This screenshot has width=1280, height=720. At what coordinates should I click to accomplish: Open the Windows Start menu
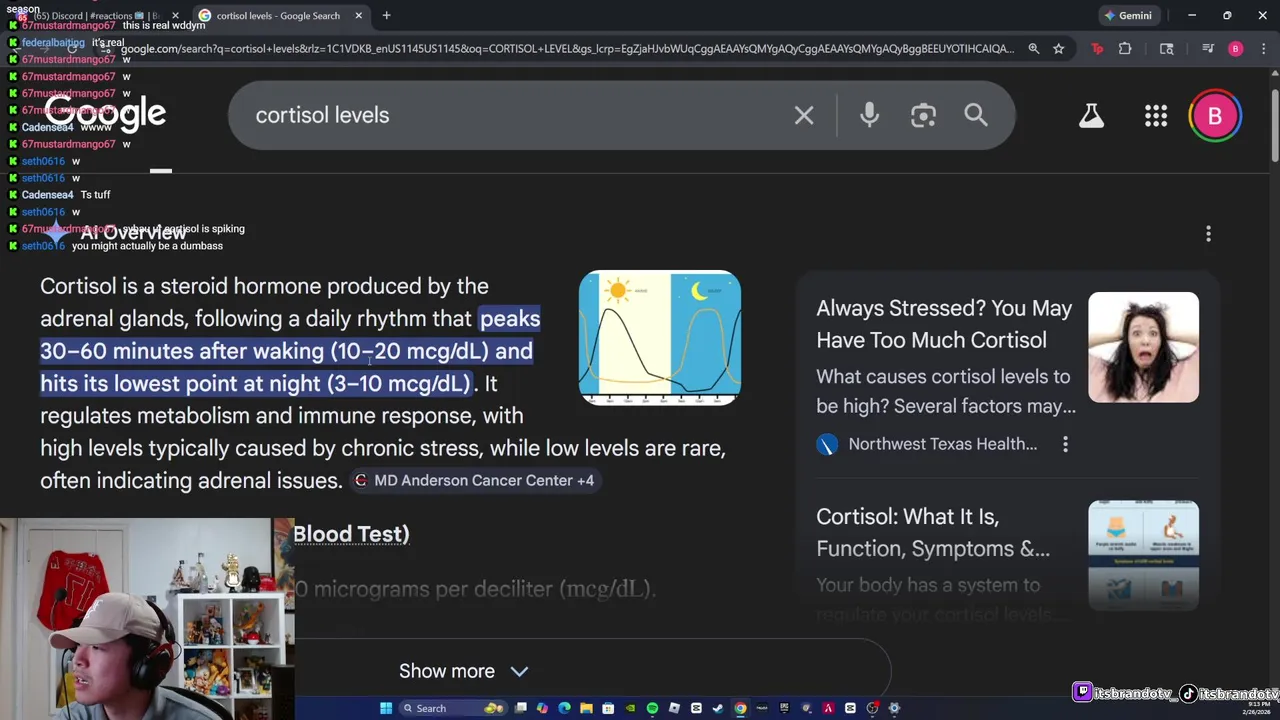coord(386,708)
